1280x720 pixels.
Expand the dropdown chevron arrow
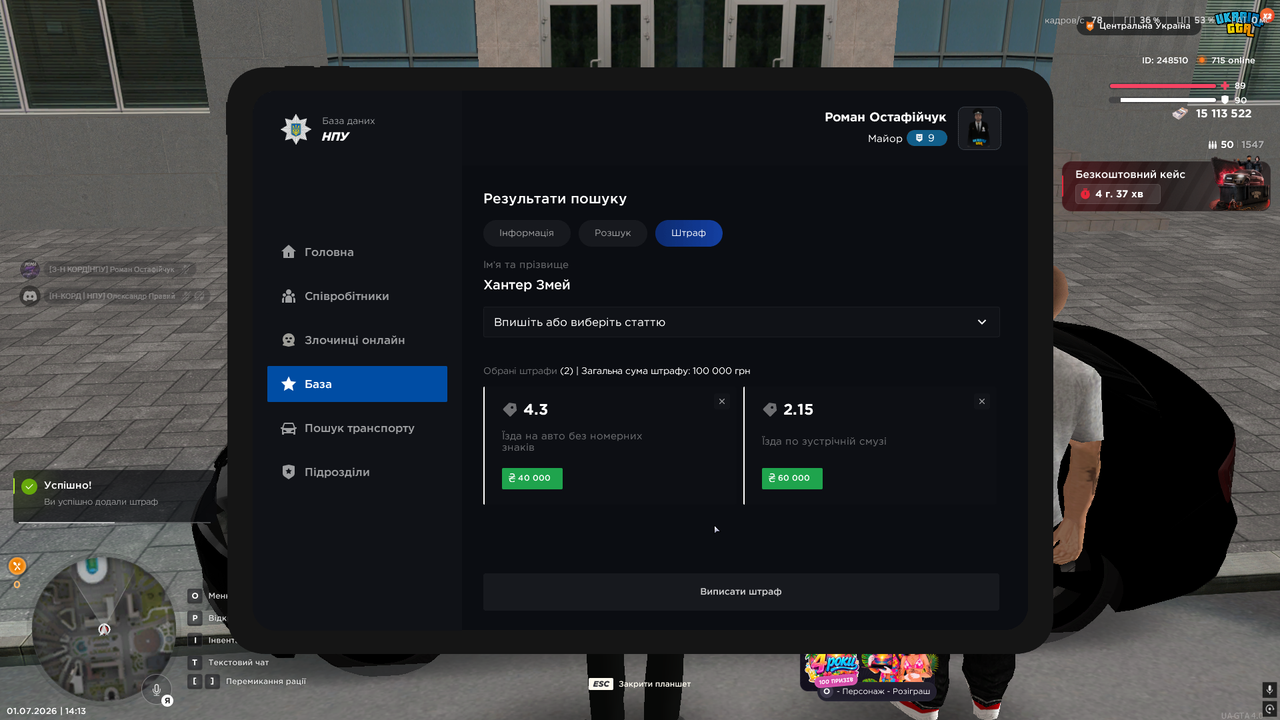click(982, 322)
